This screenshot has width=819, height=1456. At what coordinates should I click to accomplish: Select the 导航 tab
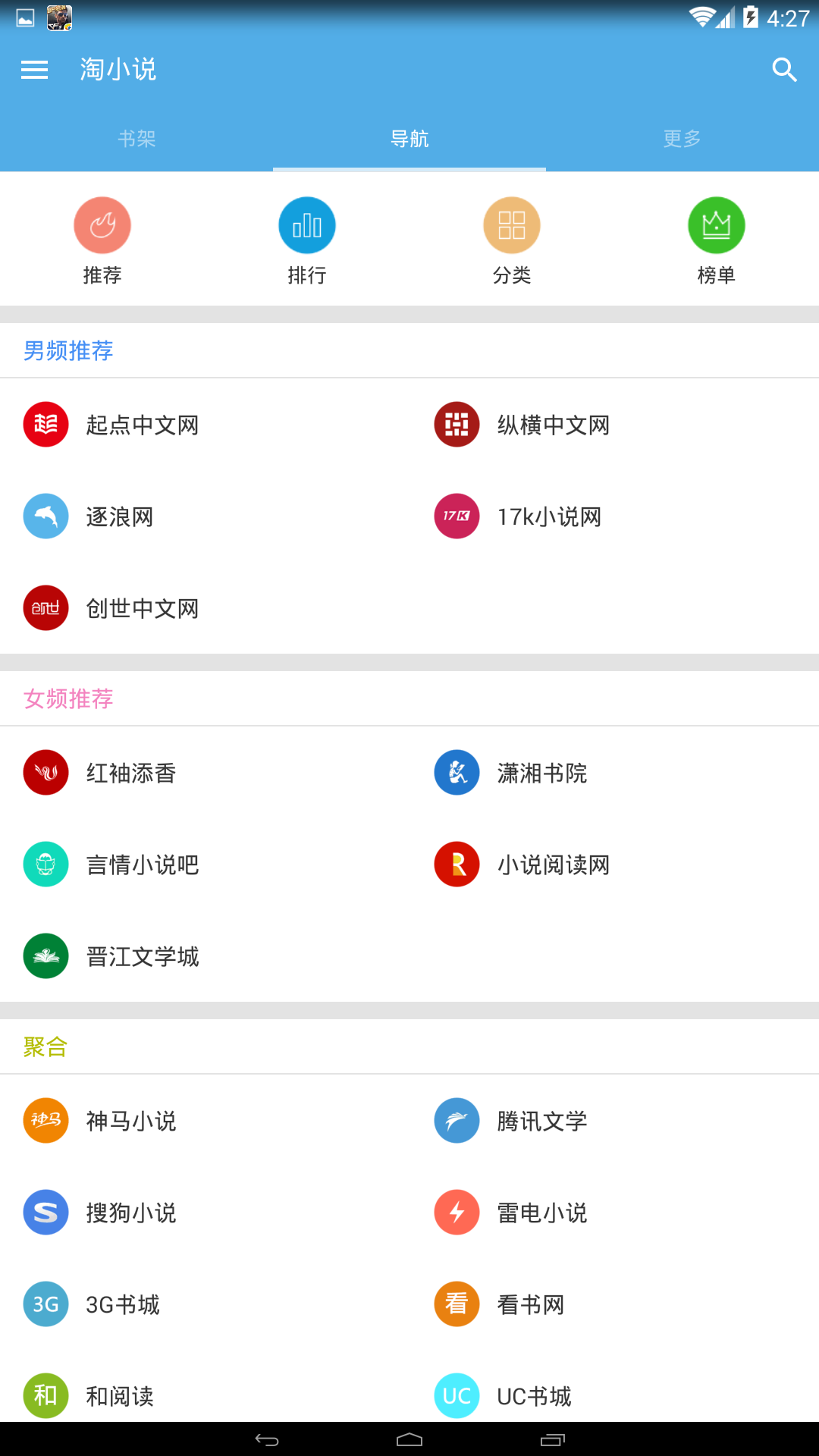(x=409, y=139)
